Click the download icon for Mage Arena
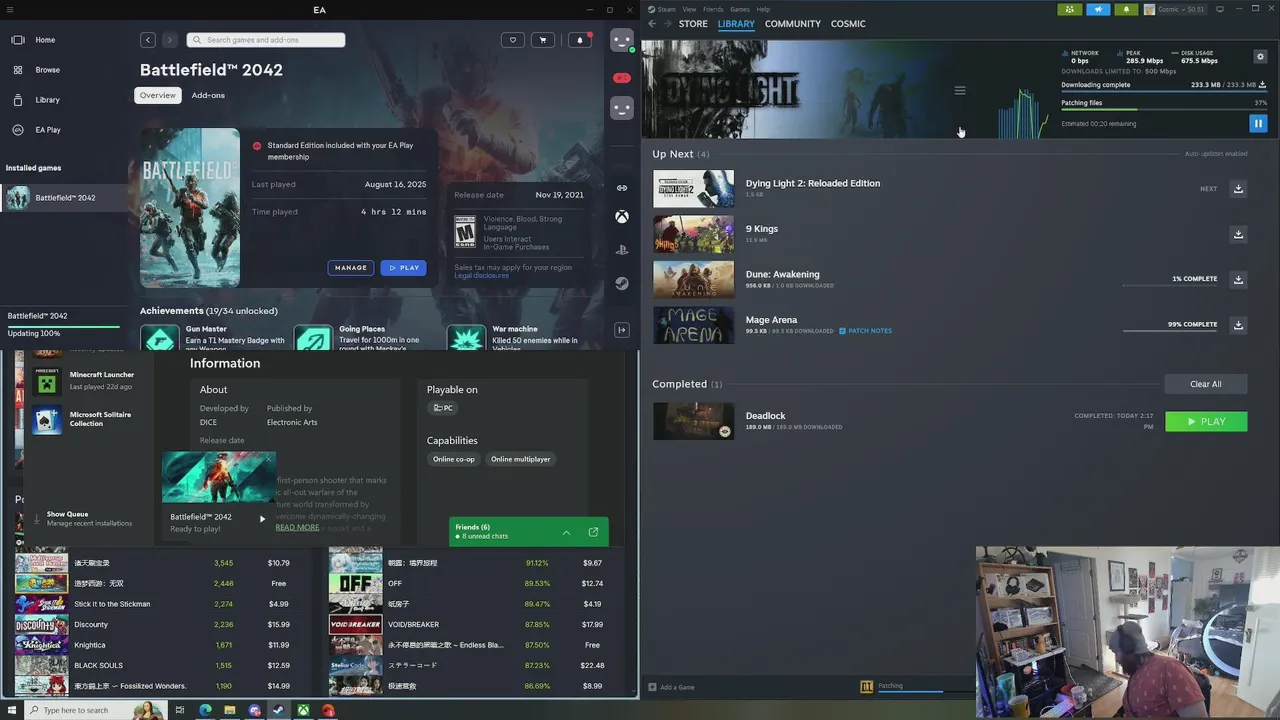Viewport: 1280px width, 720px height. [1238, 325]
